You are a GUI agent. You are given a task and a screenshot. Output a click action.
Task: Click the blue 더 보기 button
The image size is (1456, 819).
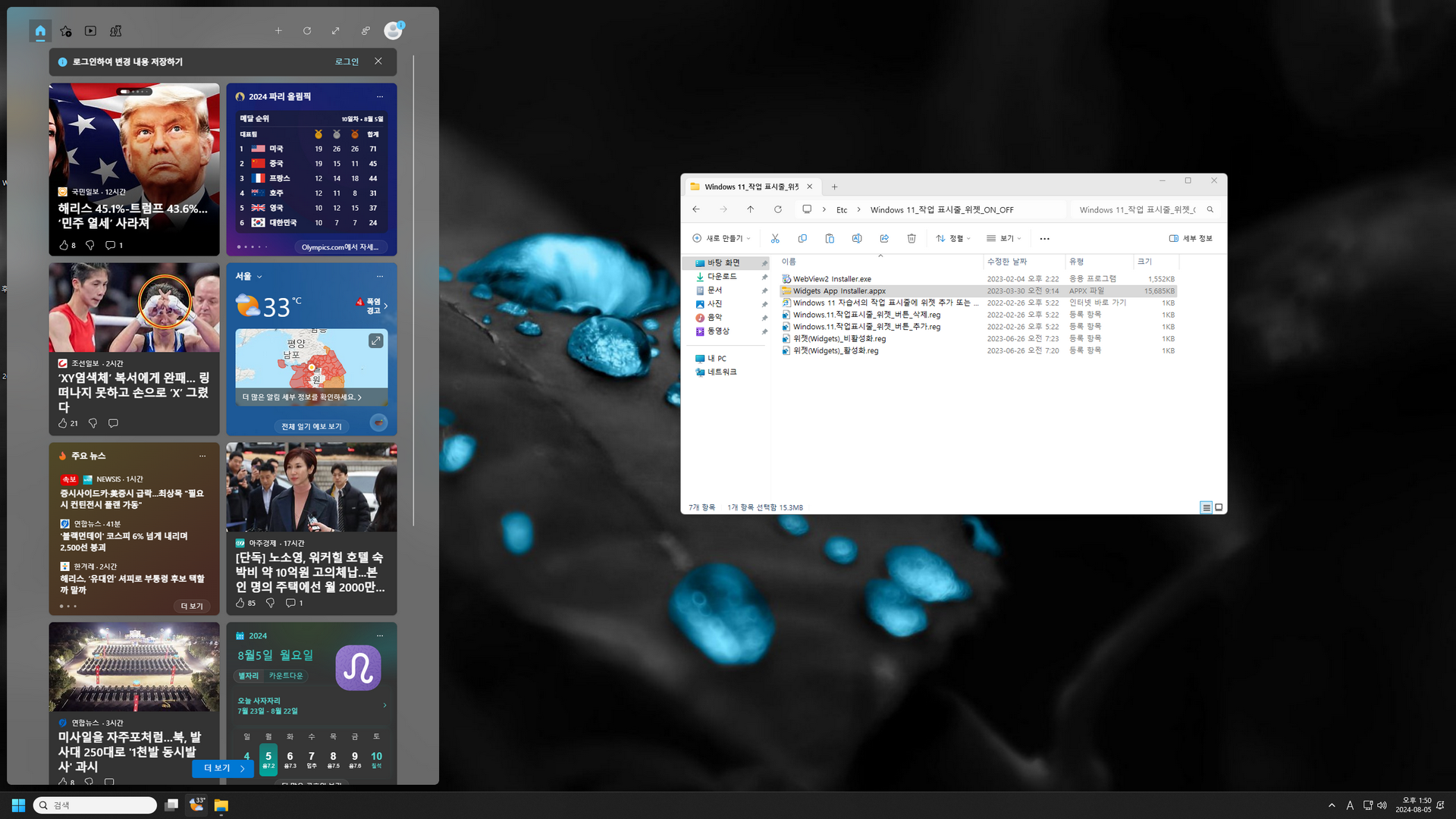pyautogui.click(x=223, y=768)
